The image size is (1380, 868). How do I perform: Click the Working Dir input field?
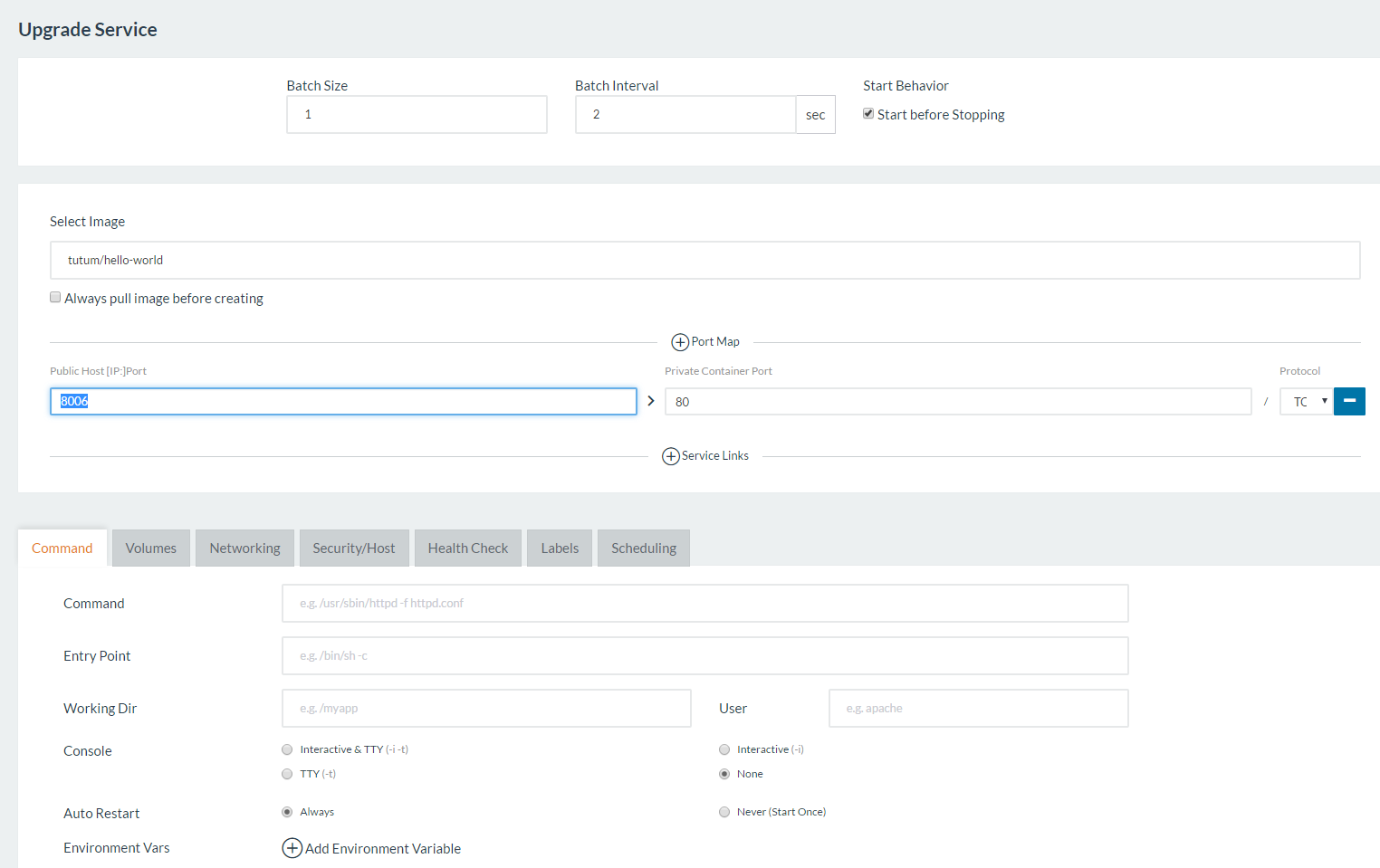(x=486, y=709)
